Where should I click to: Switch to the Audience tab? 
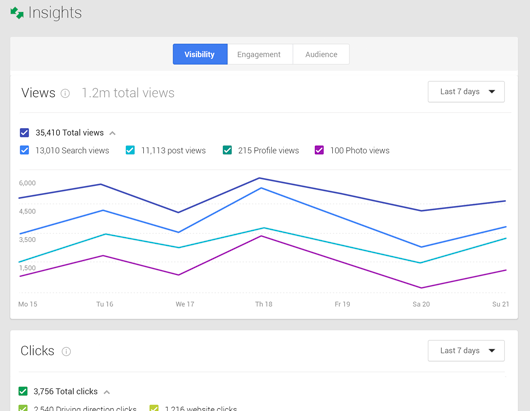coord(321,54)
